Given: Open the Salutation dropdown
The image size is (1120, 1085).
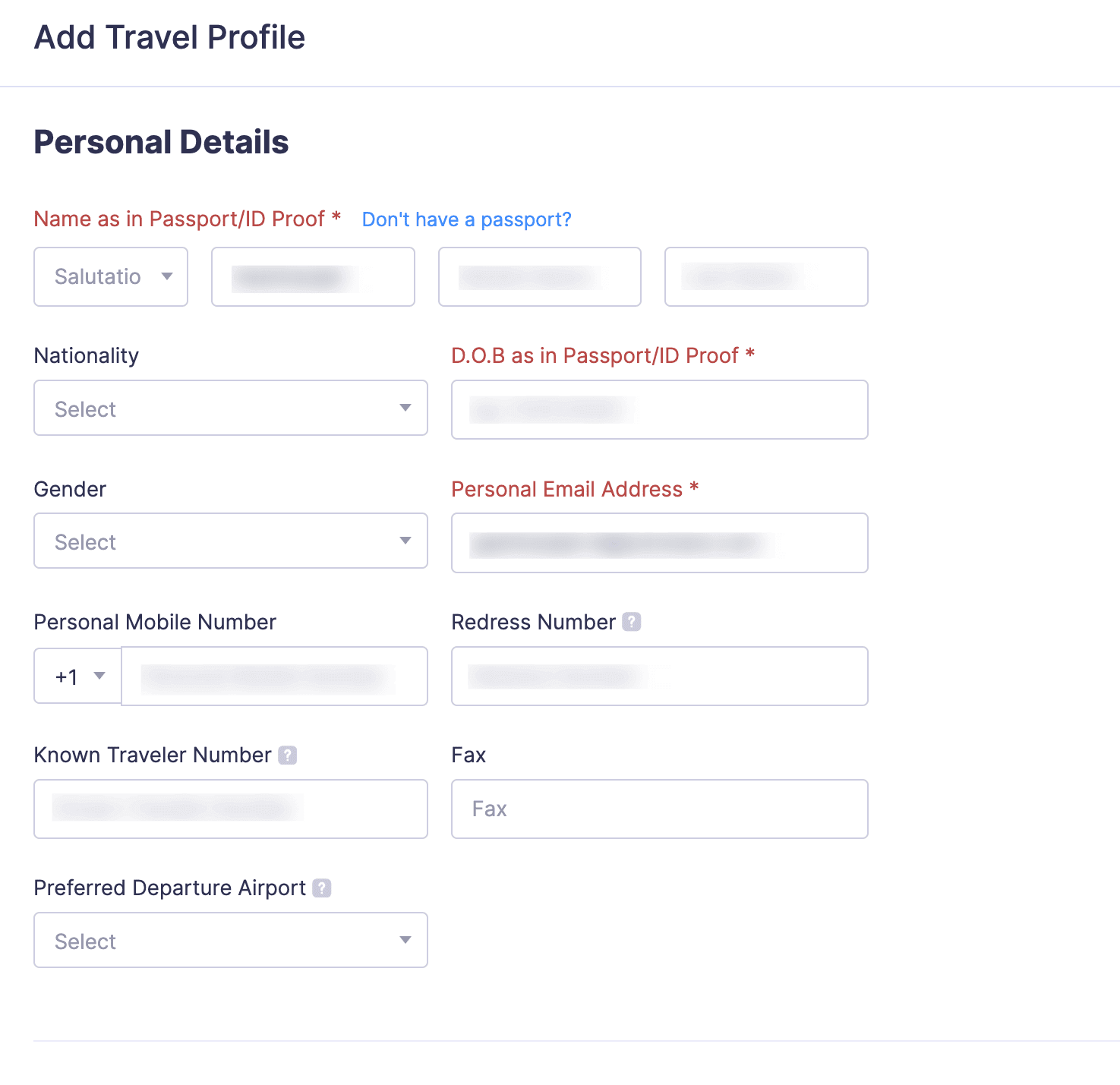Looking at the screenshot, I should pos(110,276).
